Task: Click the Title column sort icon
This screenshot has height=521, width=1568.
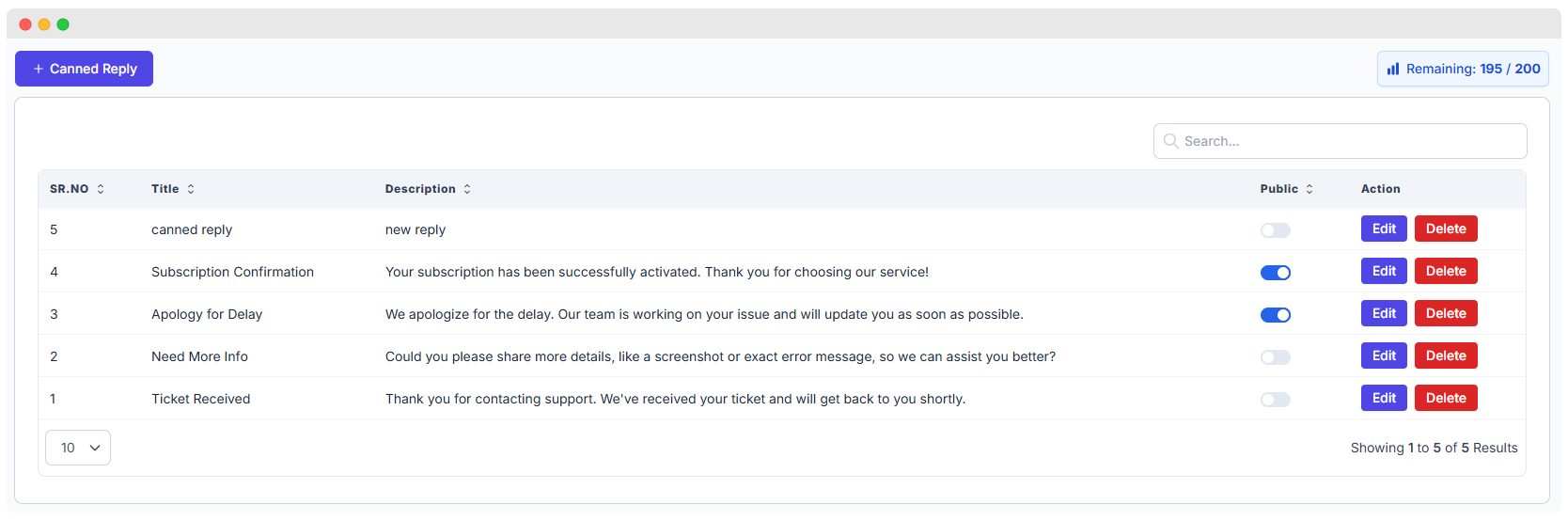Action: click(x=191, y=189)
